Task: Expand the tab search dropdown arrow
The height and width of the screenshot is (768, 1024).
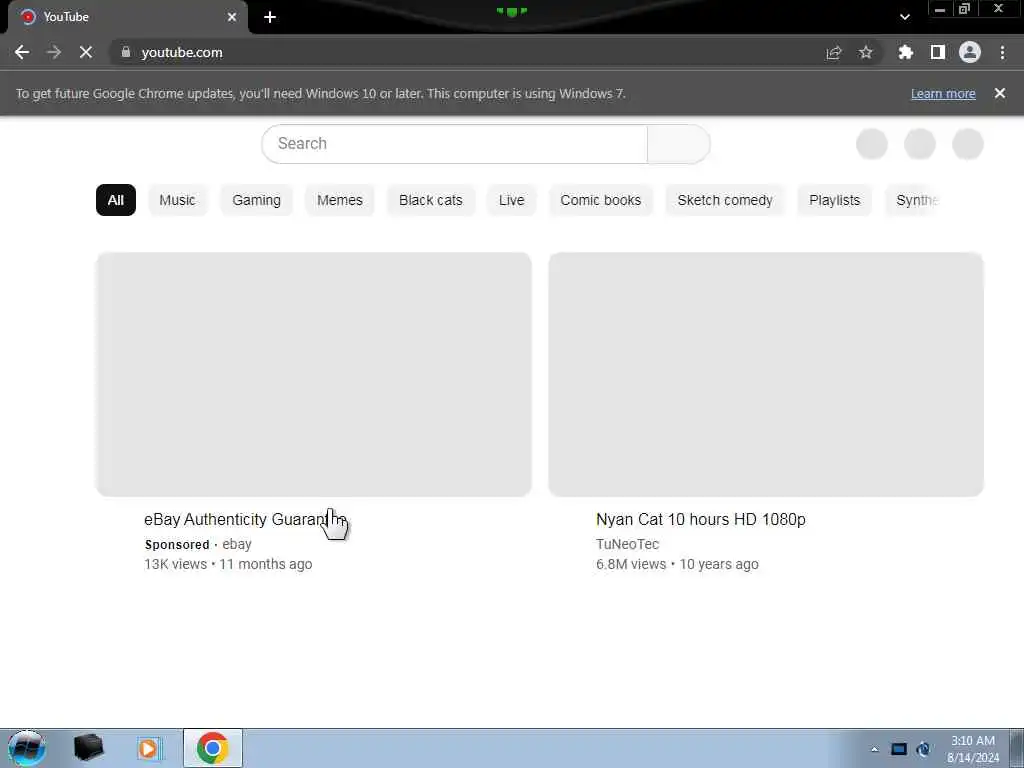Action: point(904,17)
